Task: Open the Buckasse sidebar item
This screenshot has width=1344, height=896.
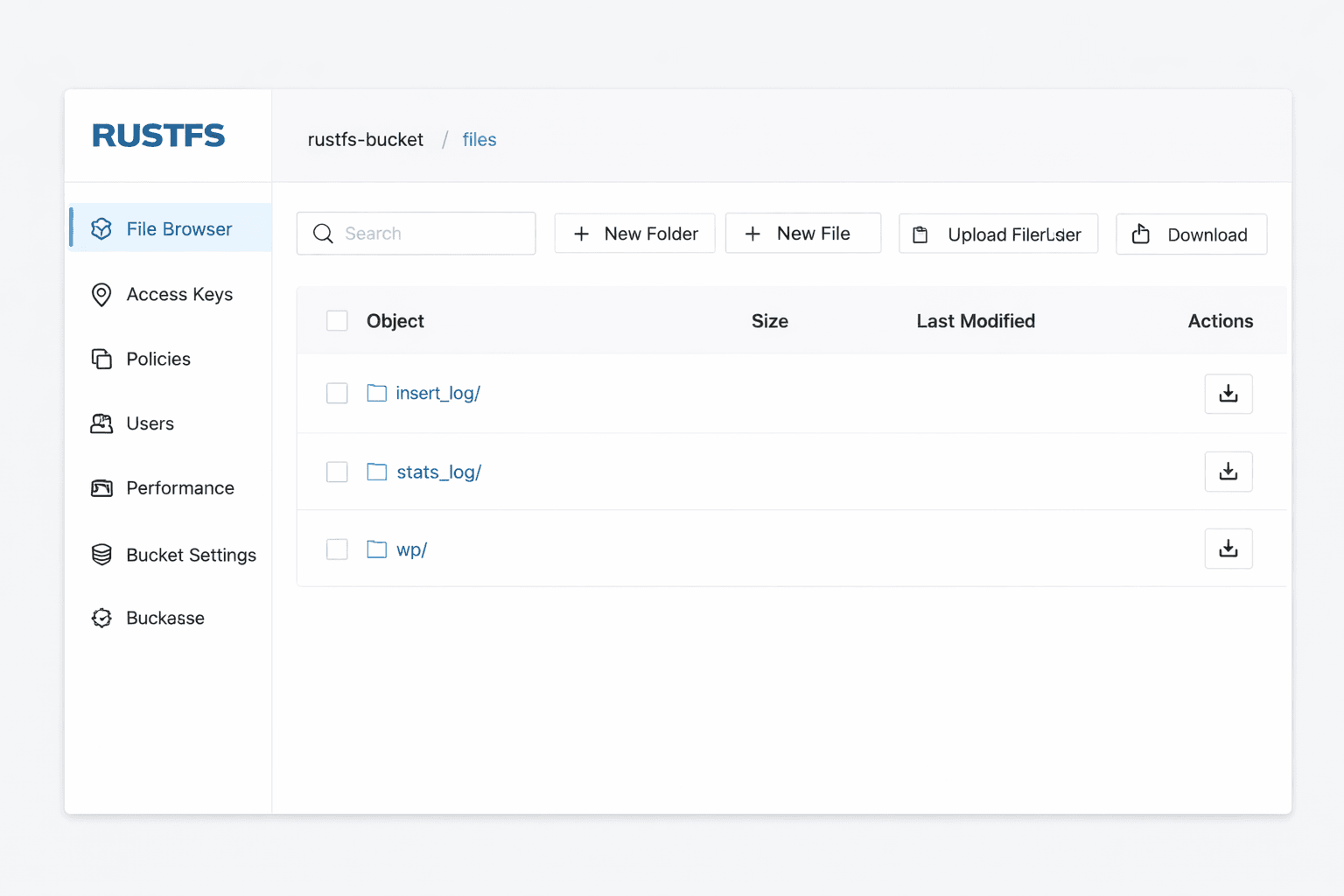Action: [164, 618]
